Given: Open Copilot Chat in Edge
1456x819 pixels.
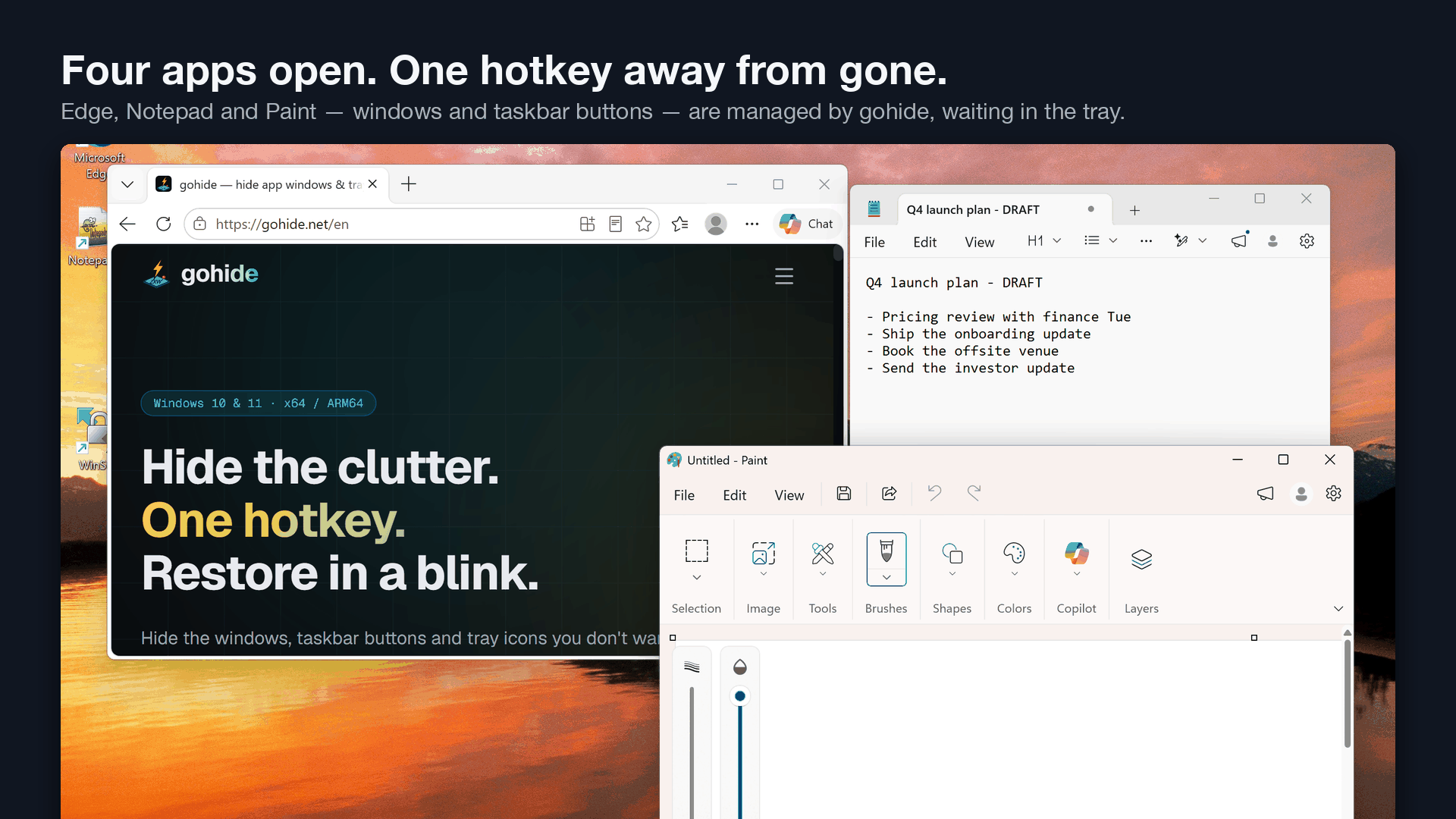Looking at the screenshot, I should tap(807, 224).
